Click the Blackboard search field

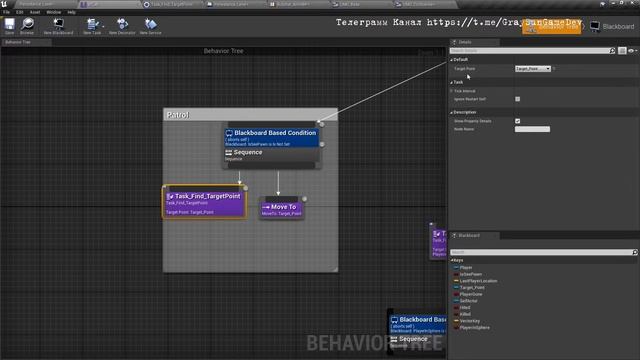[541, 252]
